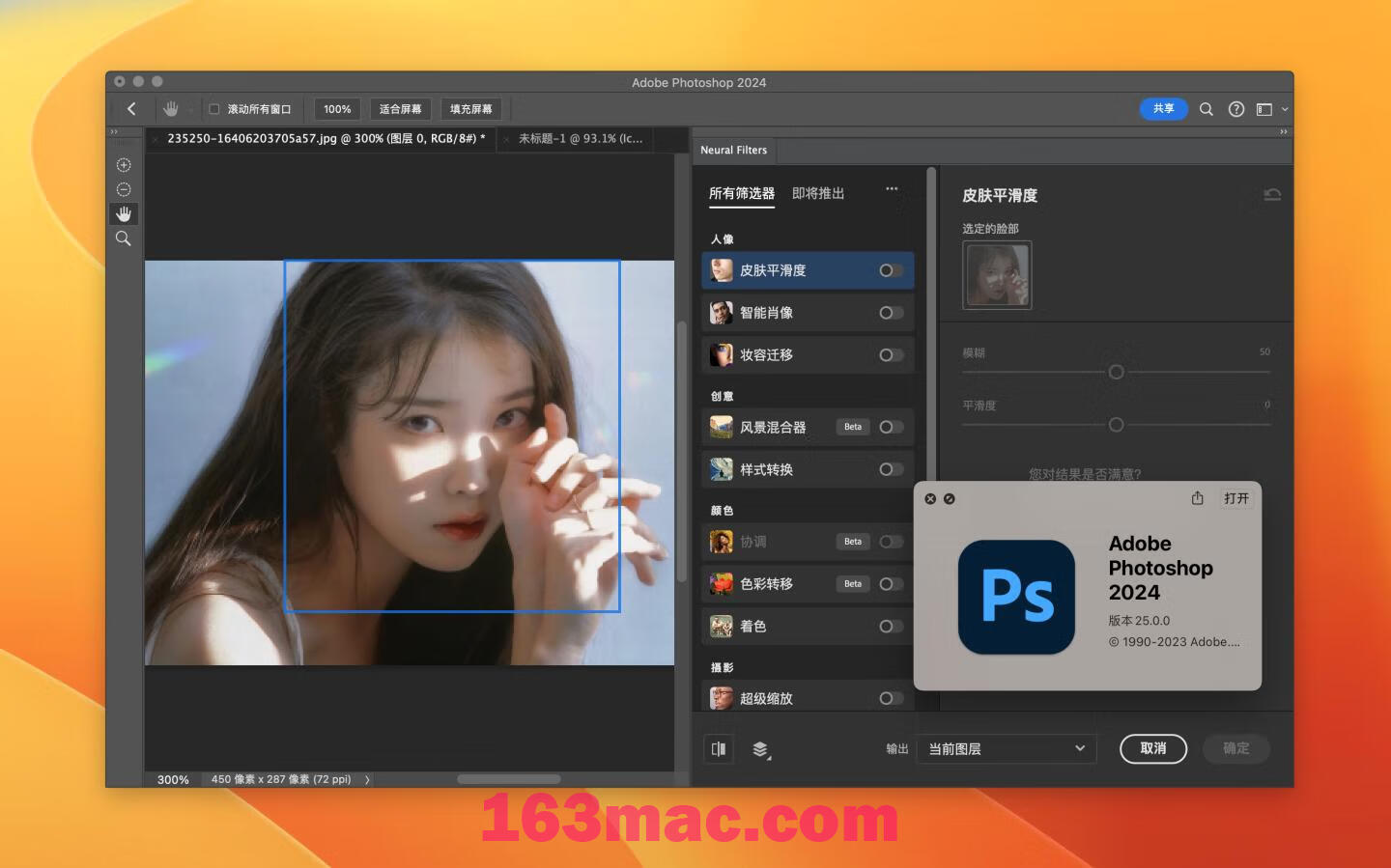Select the Neural Filters panel tab
The width and height of the screenshot is (1391, 868).
[x=734, y=151]
